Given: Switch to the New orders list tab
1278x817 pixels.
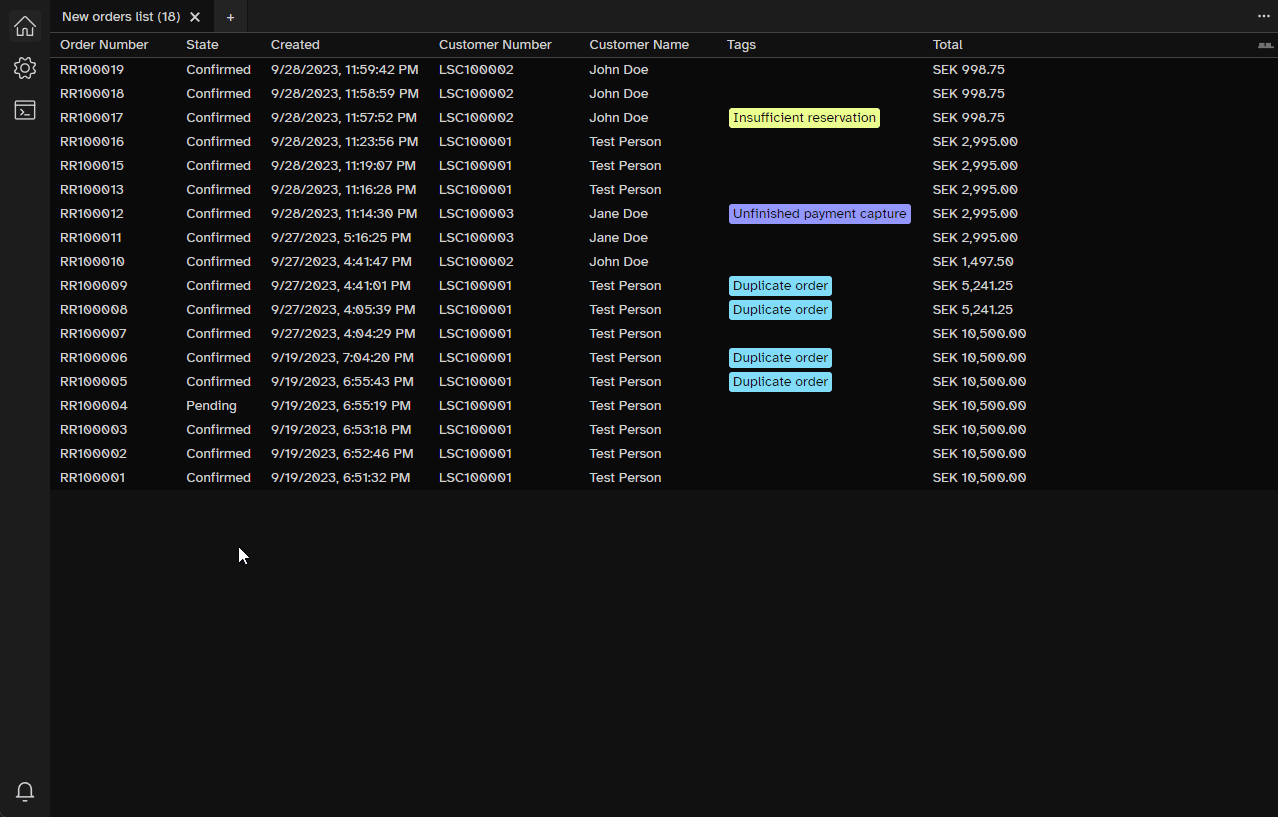Looking at the screenshot, I should [119, 16].
